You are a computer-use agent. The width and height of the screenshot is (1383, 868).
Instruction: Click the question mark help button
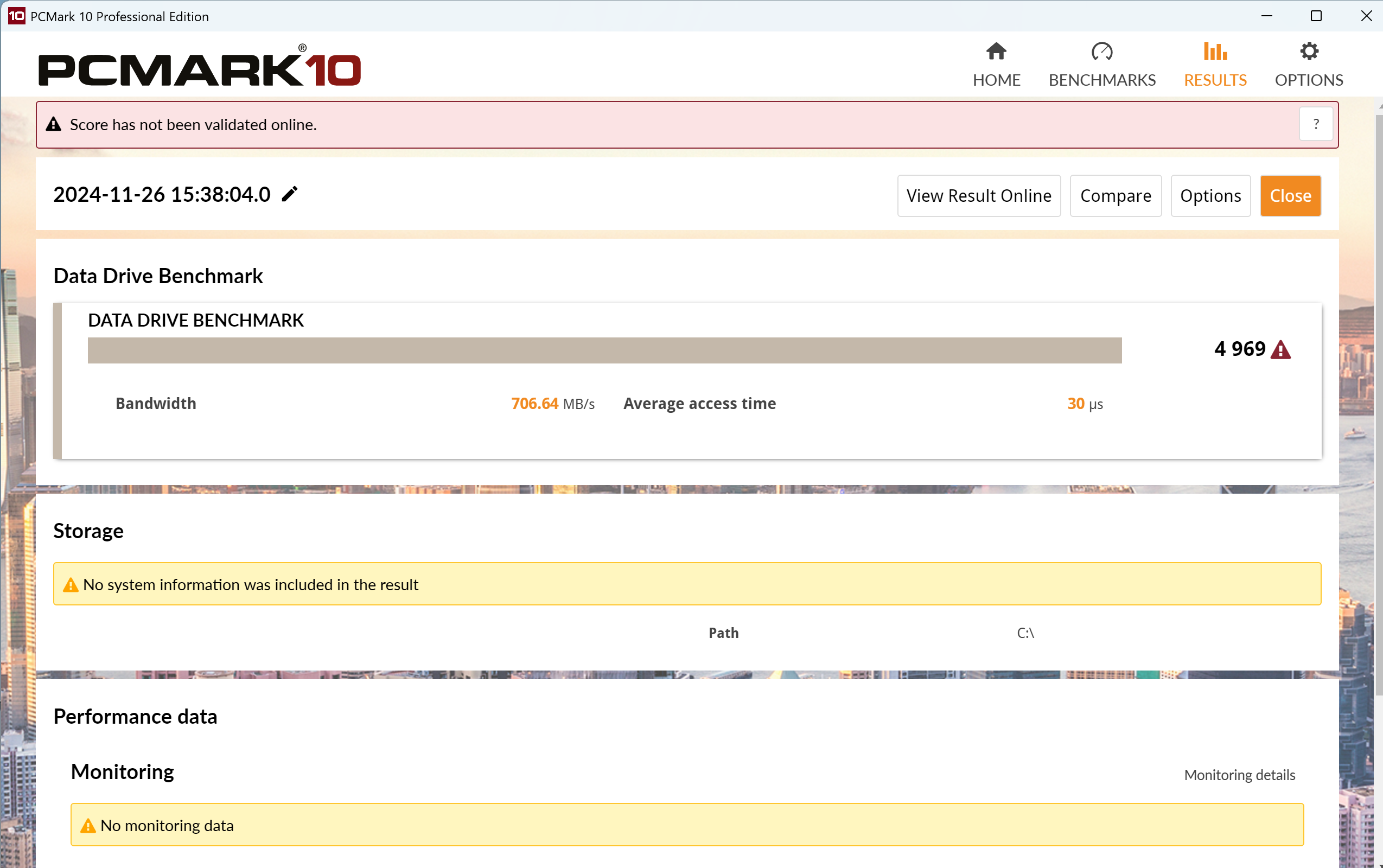[1315, 124]
